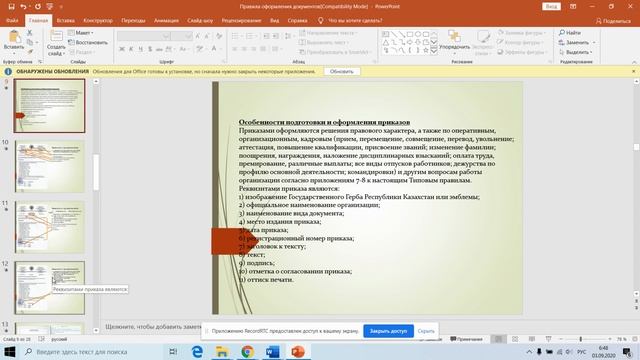
Task: Click Найти to find text
Action: [x=570, y=33]
